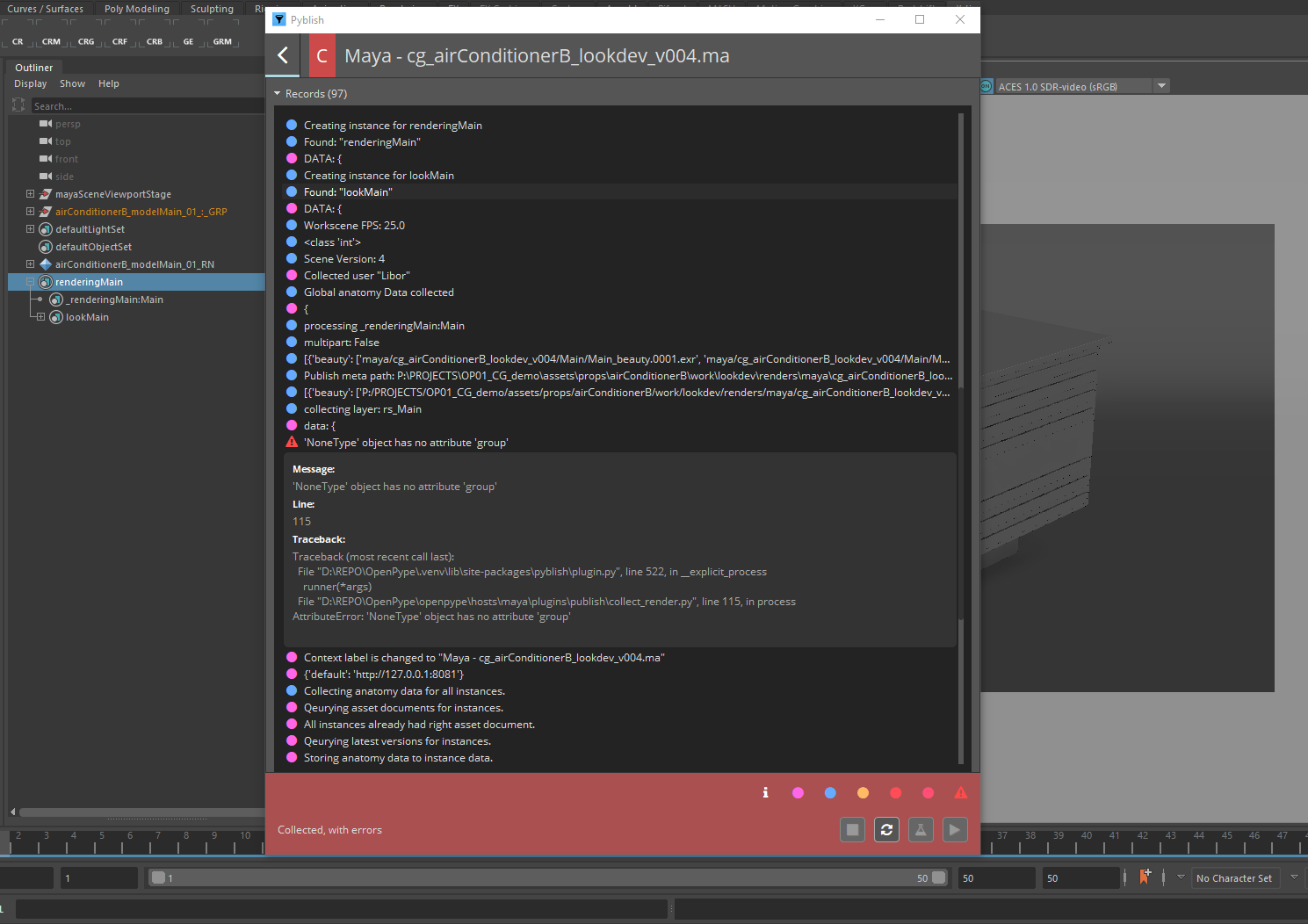
Task: Click the lookMain set icon
Action: click(56, 317)
